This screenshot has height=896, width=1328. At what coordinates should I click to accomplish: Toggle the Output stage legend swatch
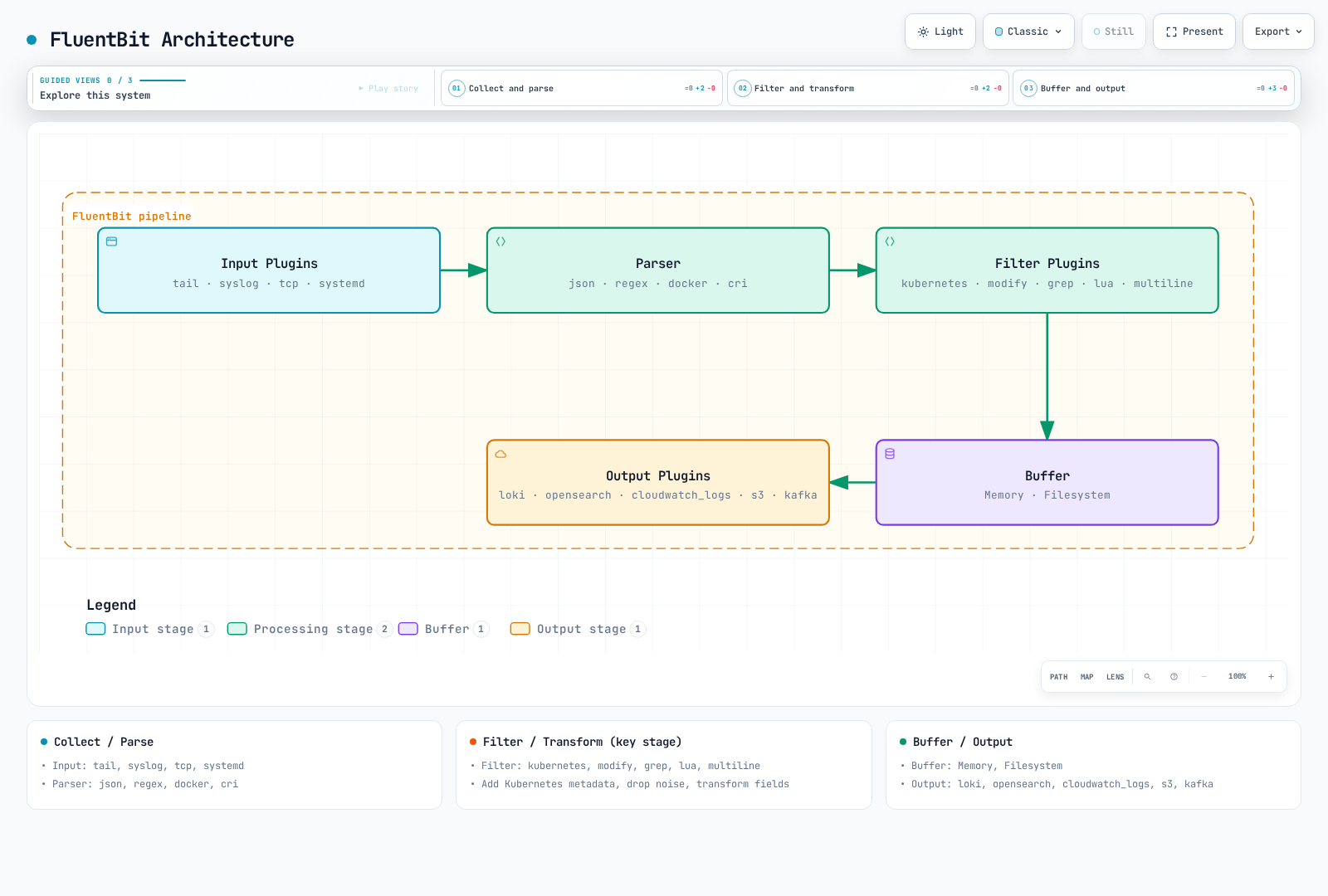click(520, 629)
